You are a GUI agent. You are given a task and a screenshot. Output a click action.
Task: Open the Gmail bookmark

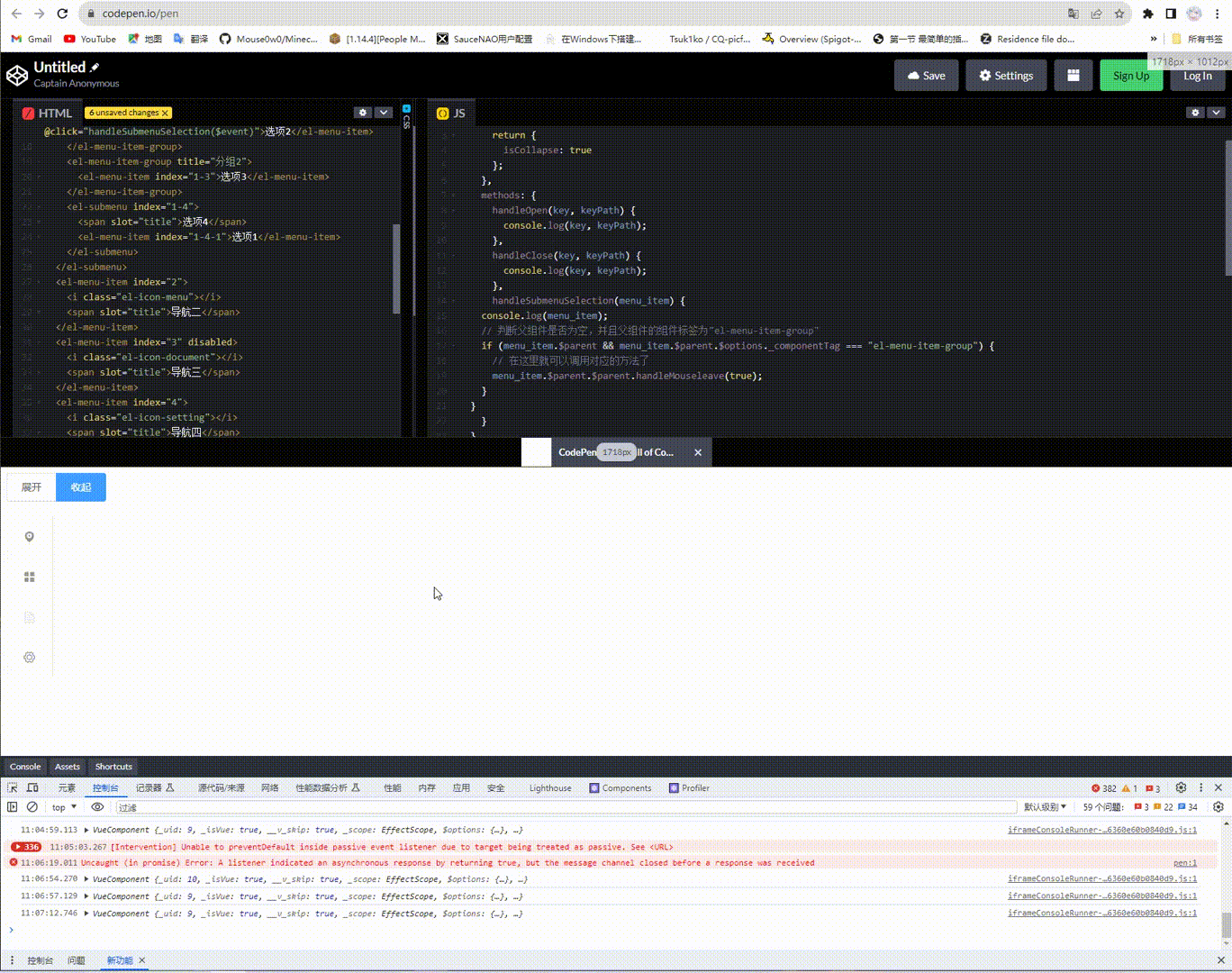[32, 39]
